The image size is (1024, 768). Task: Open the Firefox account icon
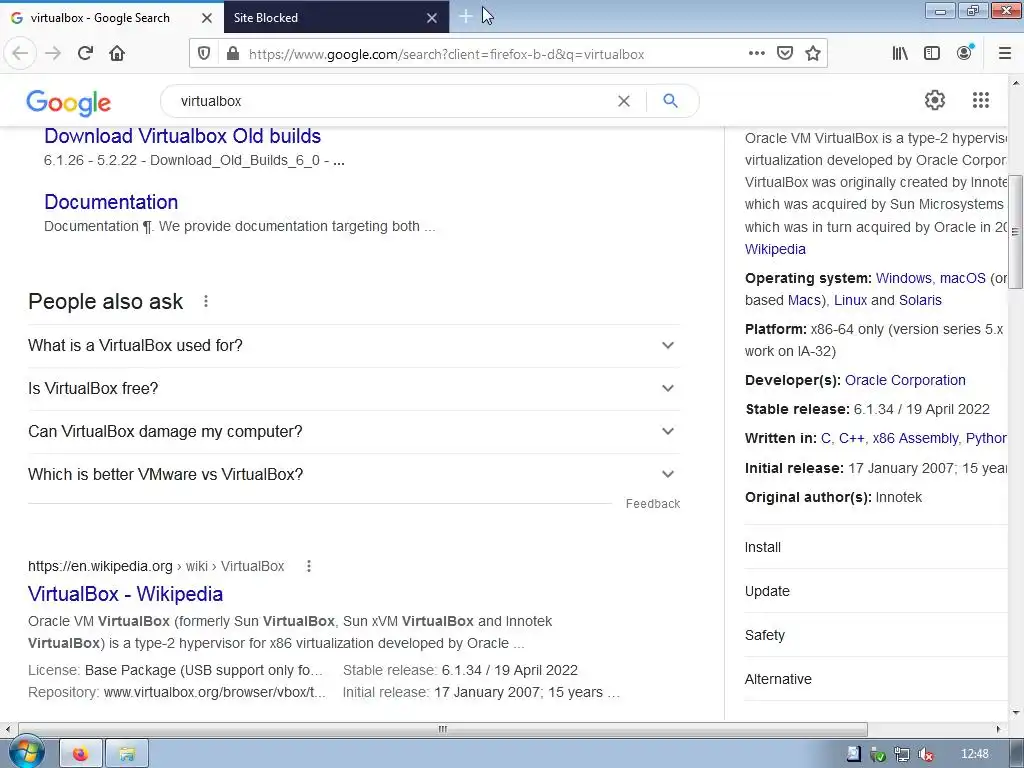click(965, 53)
